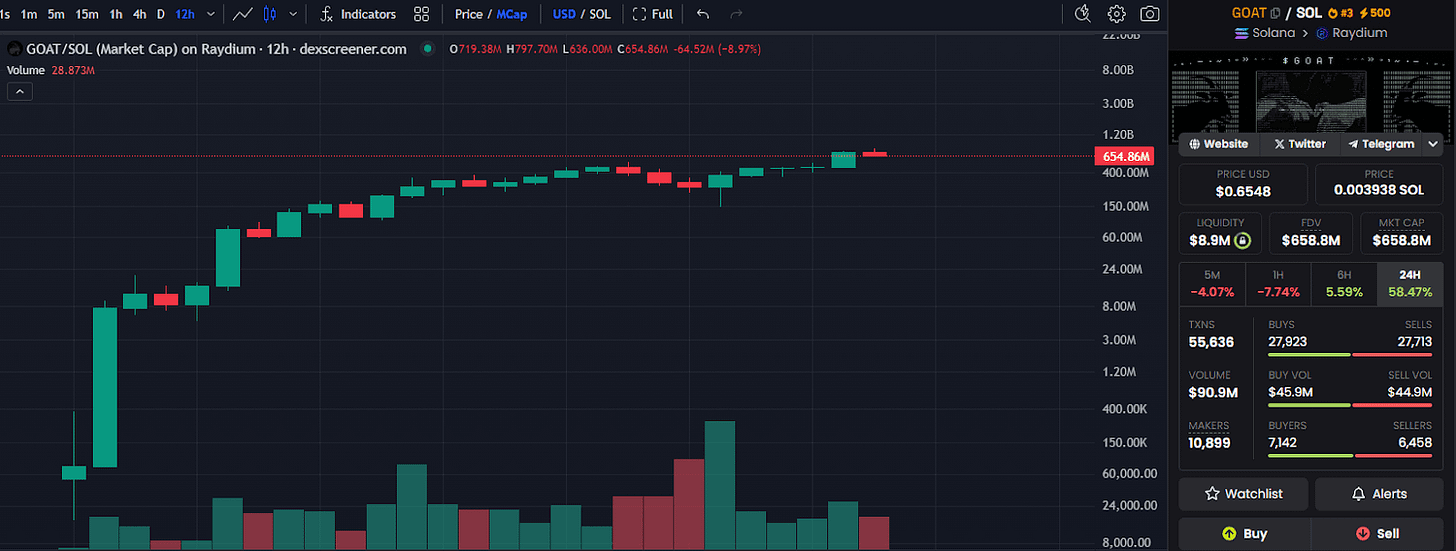
Task: Open the token Website link
Action: pyautogui.click(x=1219, y=144)
